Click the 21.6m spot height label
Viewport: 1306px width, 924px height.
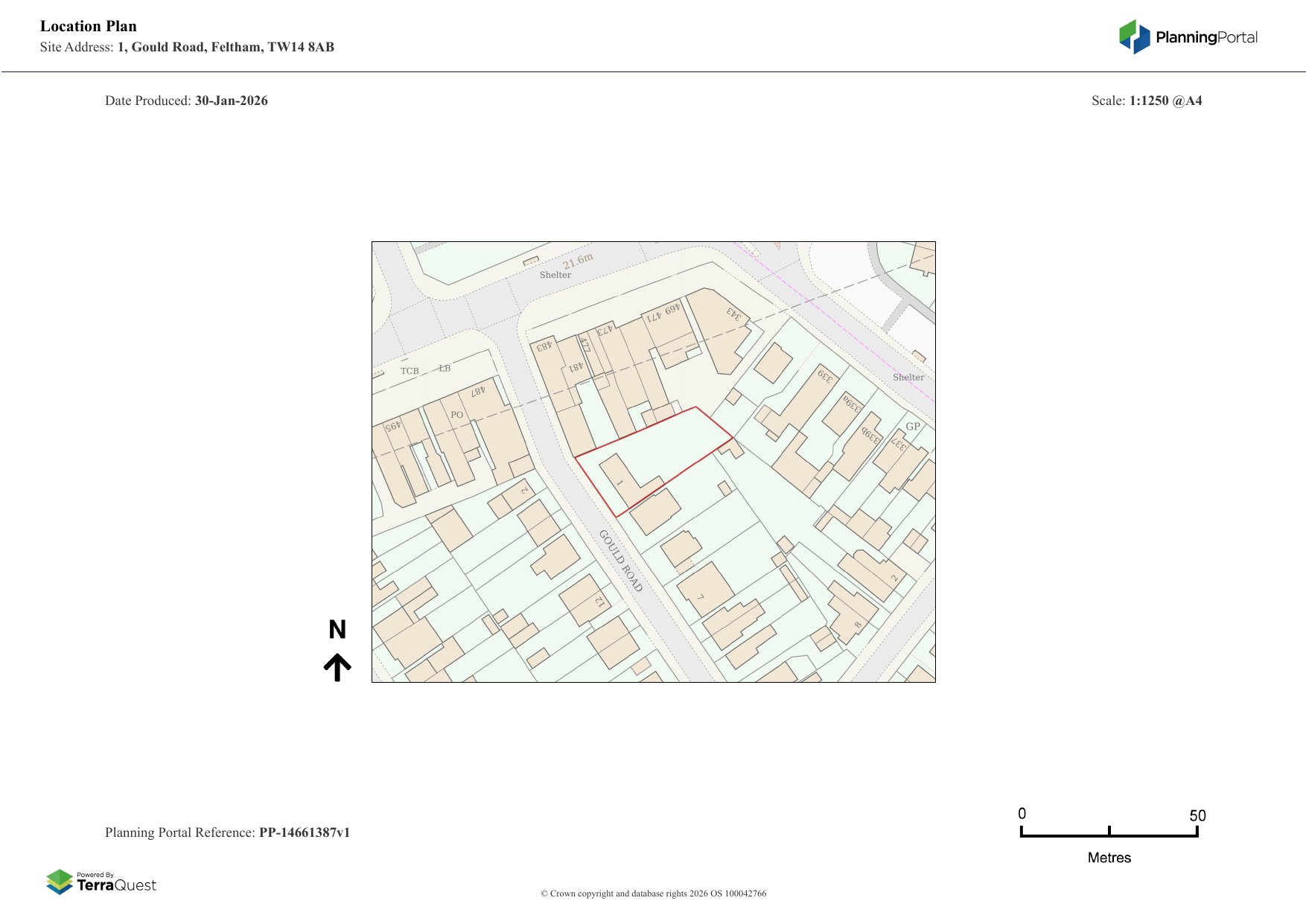pos(578,261)
